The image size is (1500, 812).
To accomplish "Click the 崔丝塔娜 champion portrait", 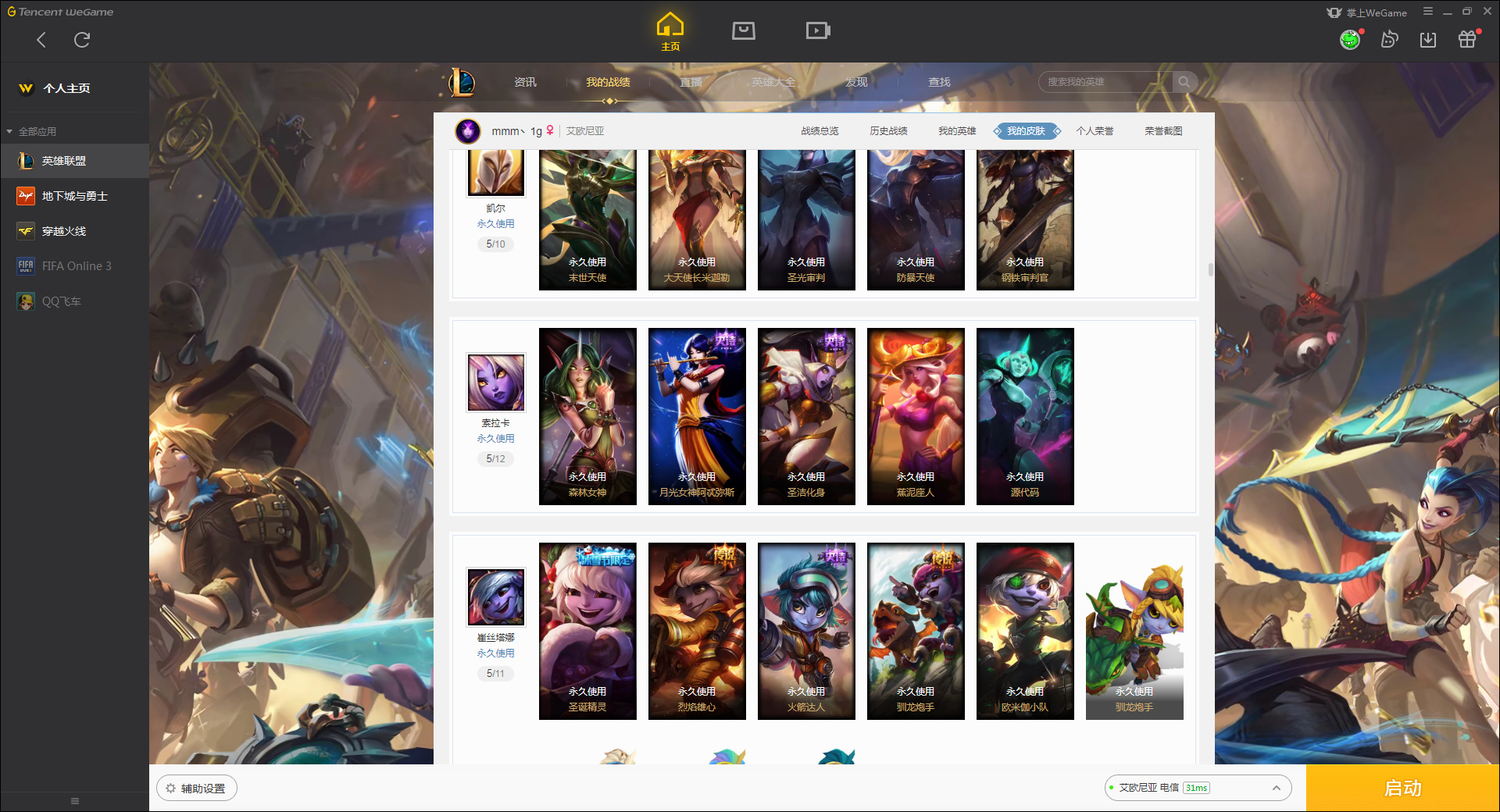I will coord(496,597).
